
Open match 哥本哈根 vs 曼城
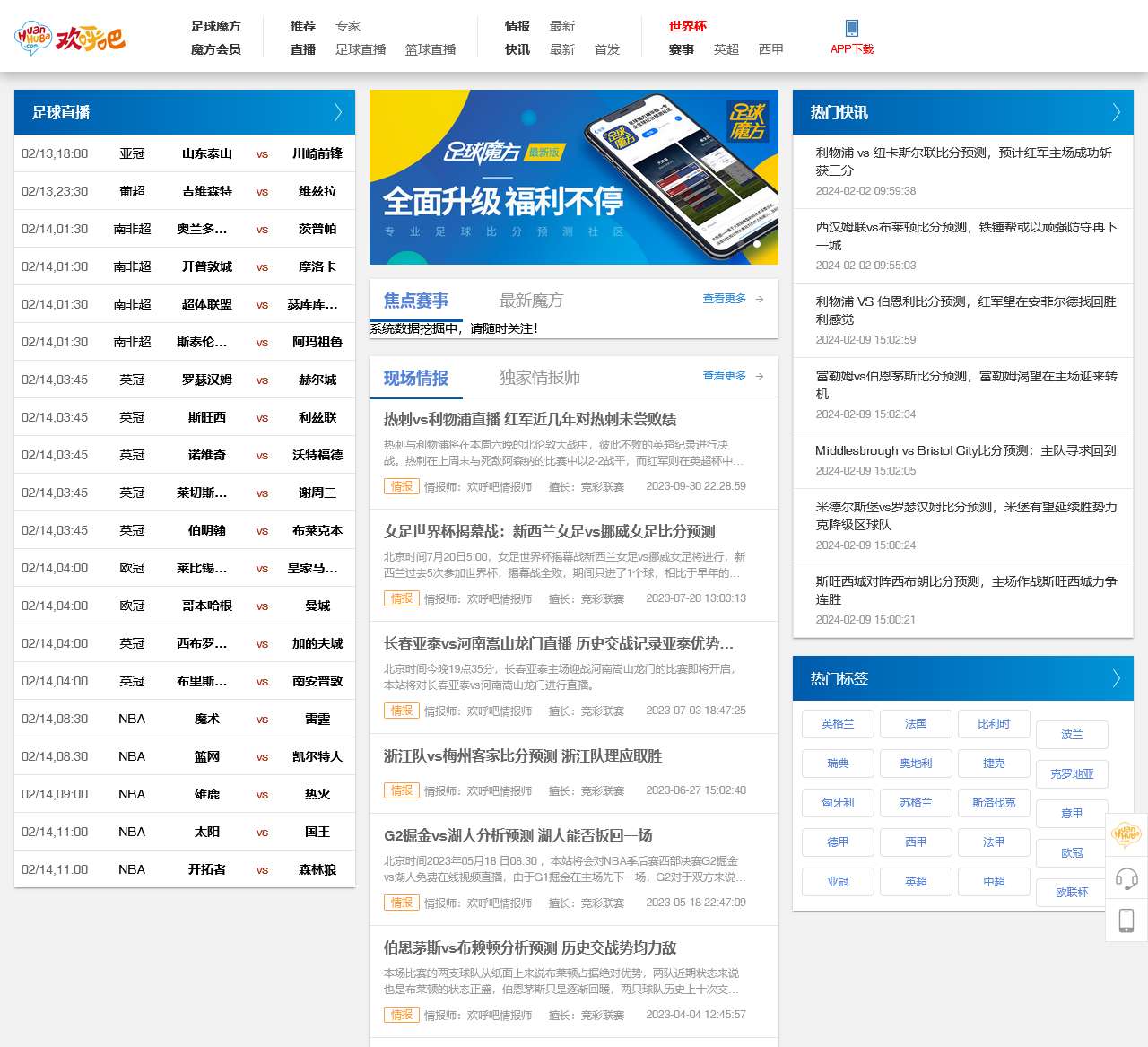click(x=185, y=606)
